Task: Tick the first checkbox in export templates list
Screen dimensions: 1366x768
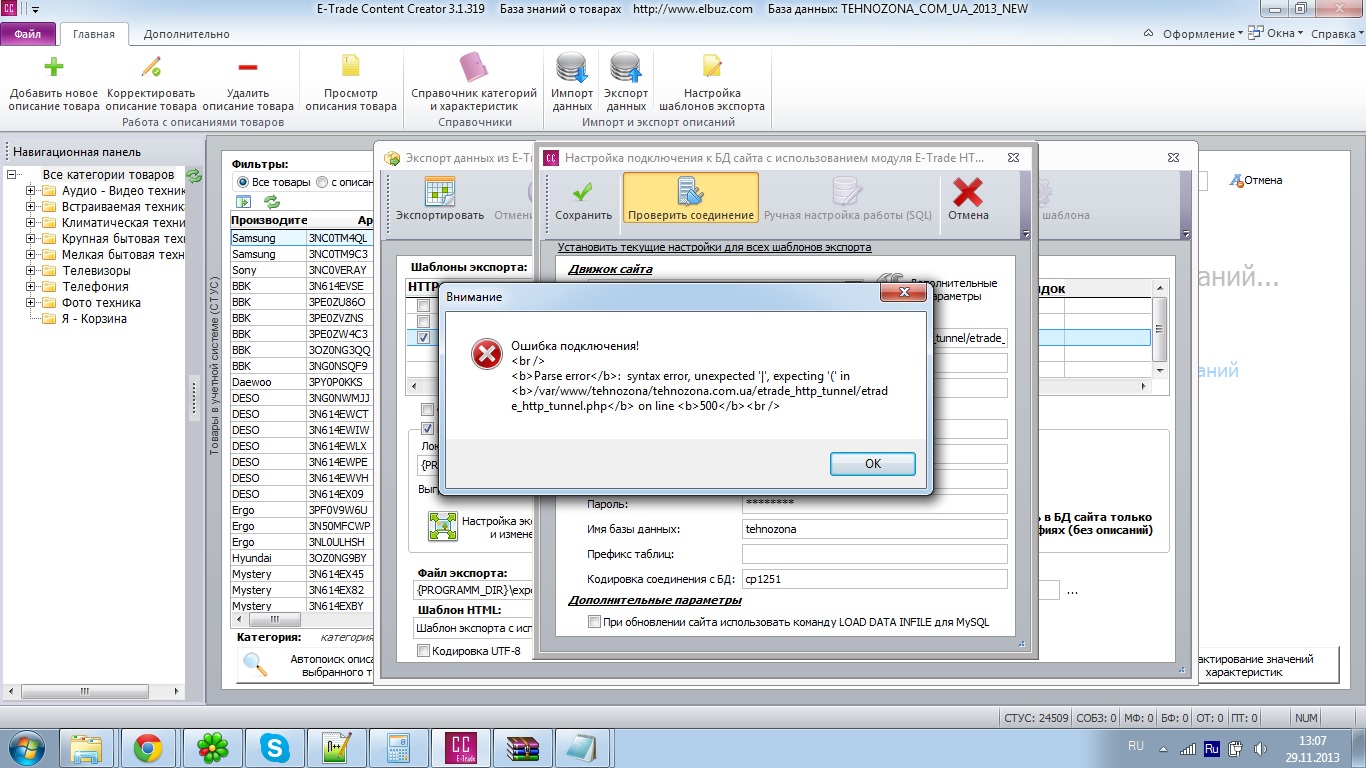Action: [424, 305]
